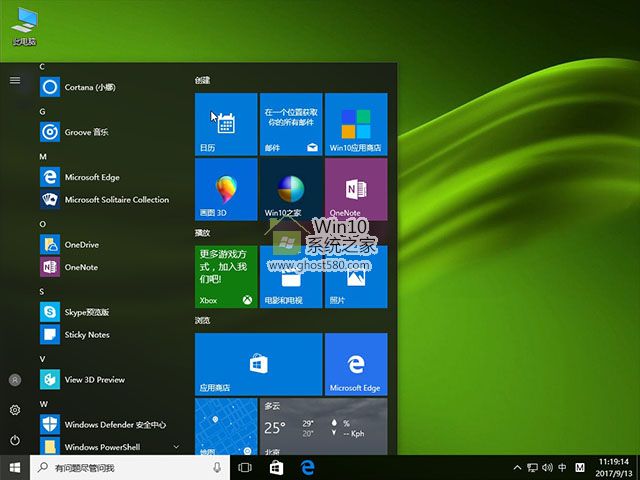Open the Calendar tile
The width and height of the screenshot is (640, 480).
click(x=226, y=124)
